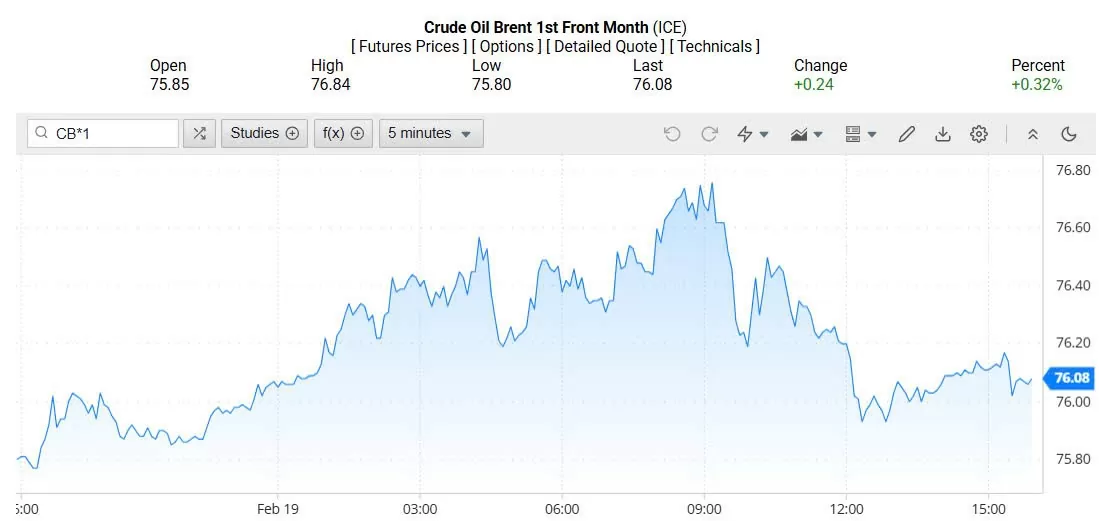Collapse the toolbar with double chevron

(x=1033, y=134)
